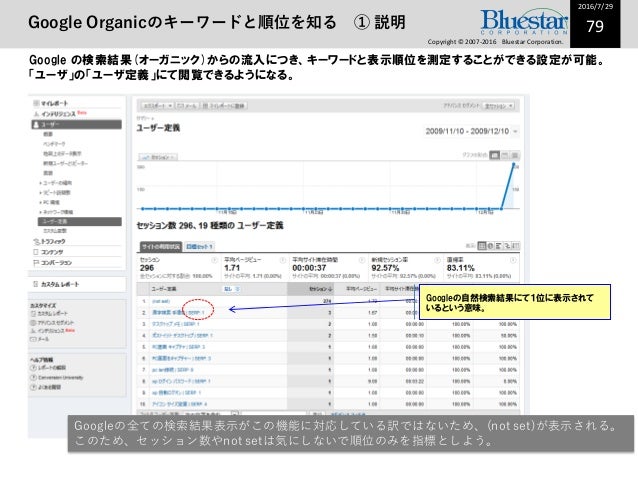Click ユーザー定義 column header
The image size is (638, 479).
(x=164, y=289)
